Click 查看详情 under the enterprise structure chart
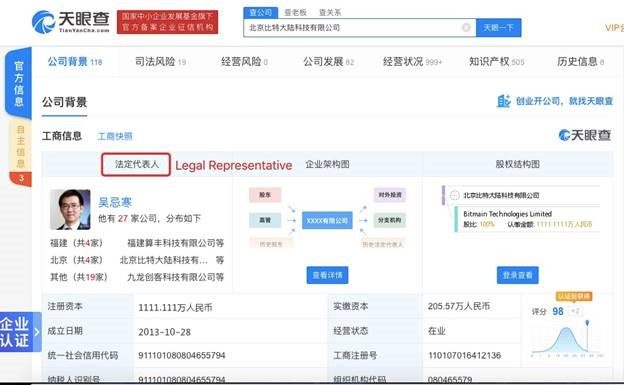The image size is (624, 385). (x=328, y=275)
